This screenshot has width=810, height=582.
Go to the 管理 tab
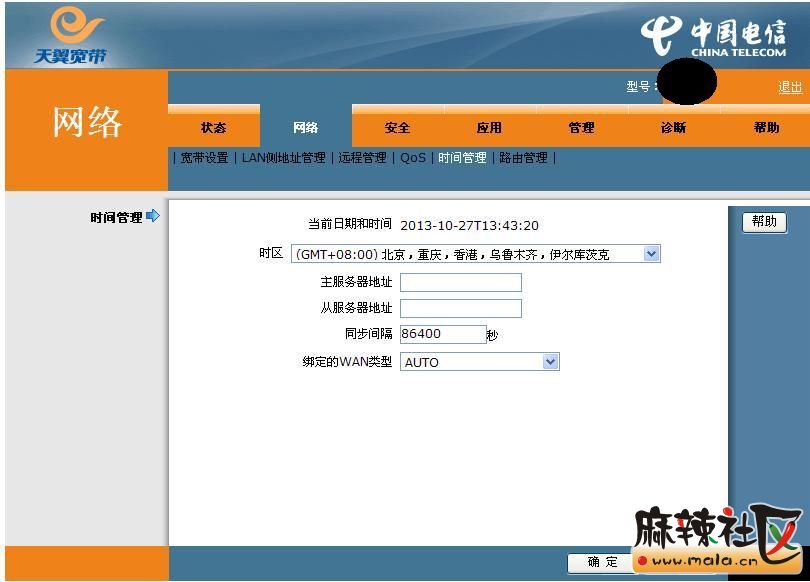[581, 128]
